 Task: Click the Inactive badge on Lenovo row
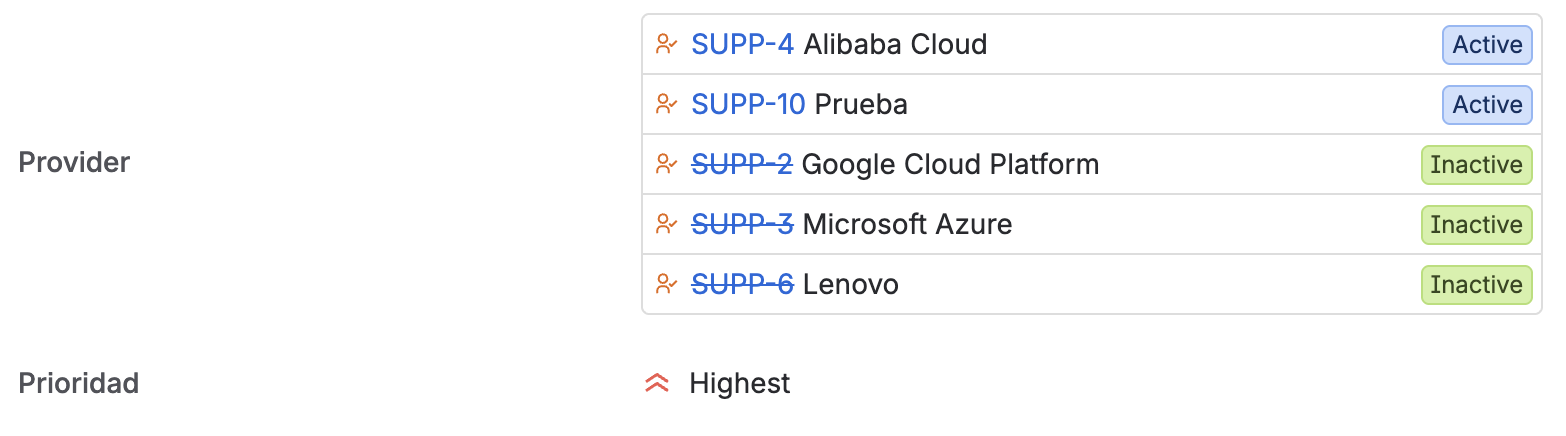(x=1477, y=285)
